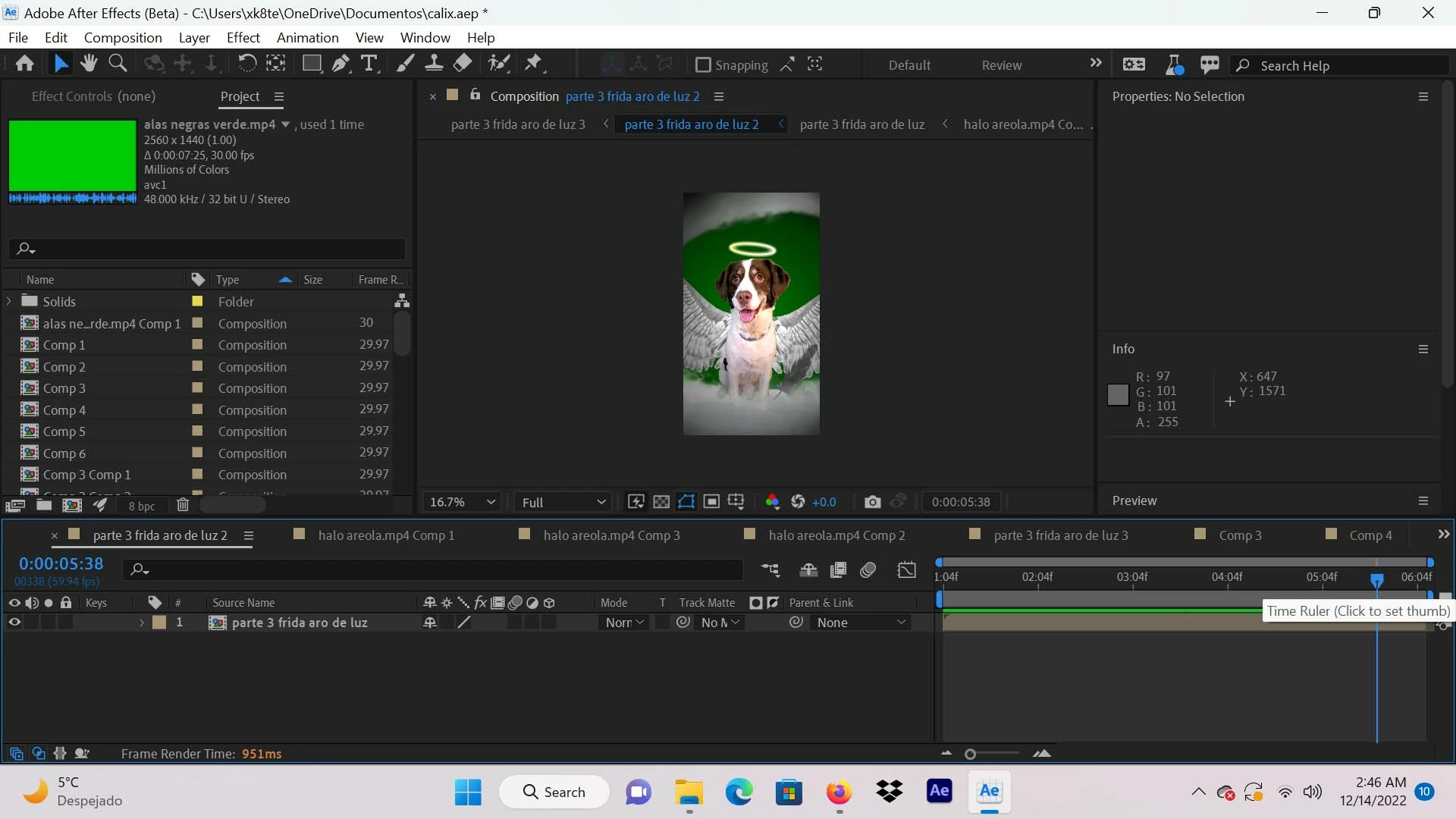Switch to halo areola.mp4 Comp 3 tab
The height and width of the screenshot is (819, 1456).
pyautogui.click(x=611, y=535)
